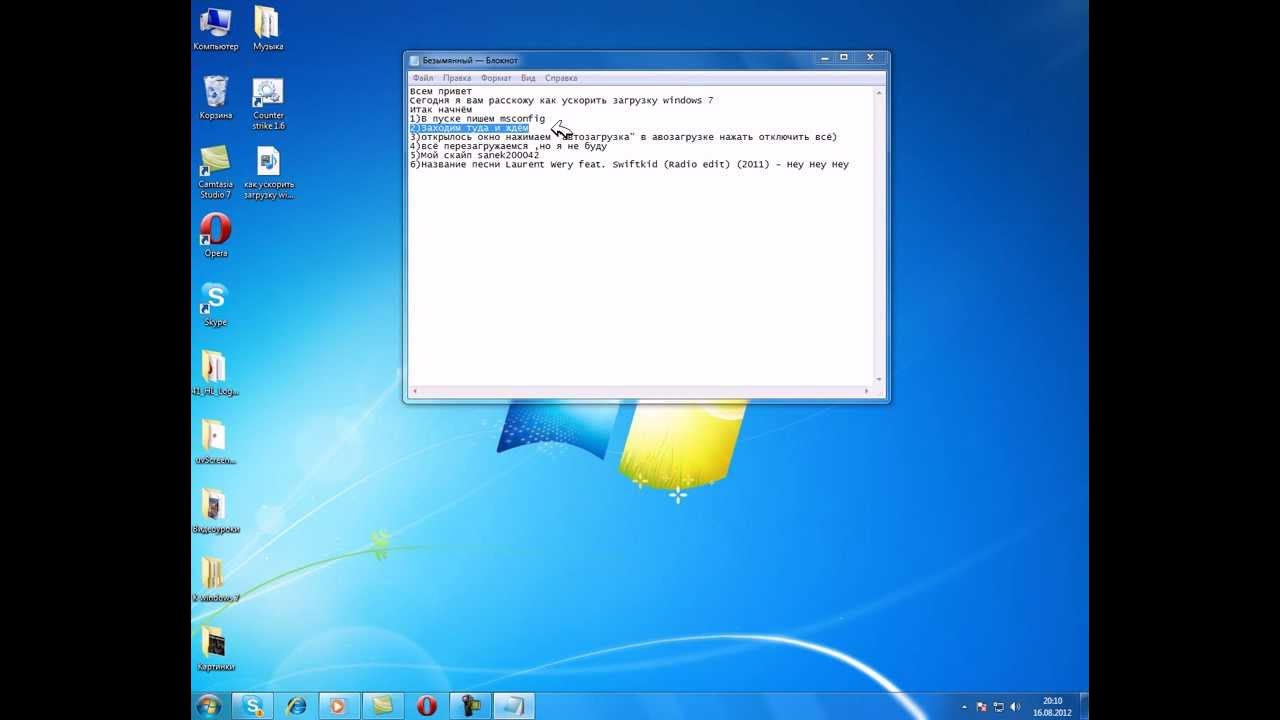Click the line 'Всем привет'
Image resolution: width=1280 pixels, height=720 pixels.
[x=441, y=92]
